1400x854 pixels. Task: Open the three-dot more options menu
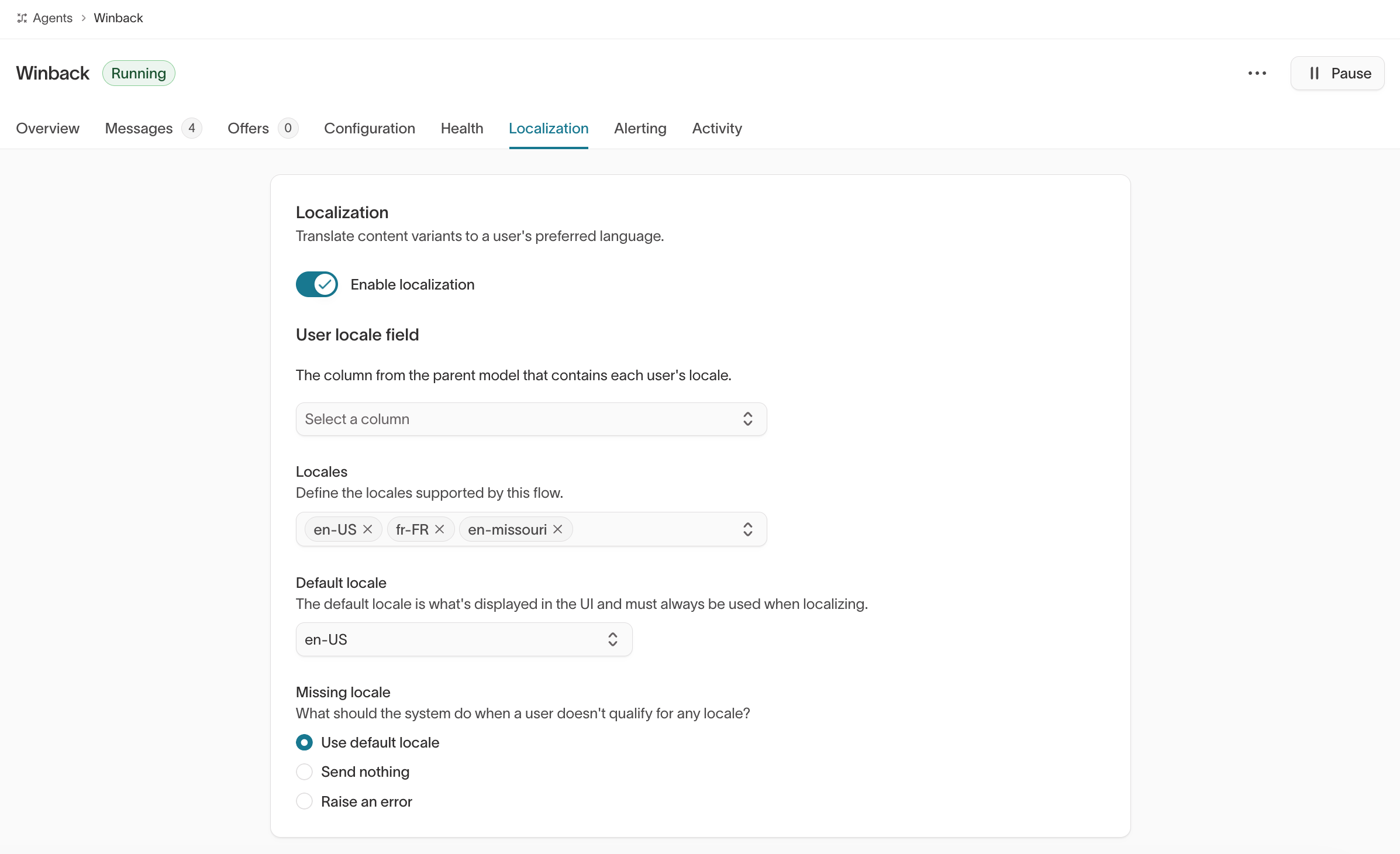click(1257, 73)
